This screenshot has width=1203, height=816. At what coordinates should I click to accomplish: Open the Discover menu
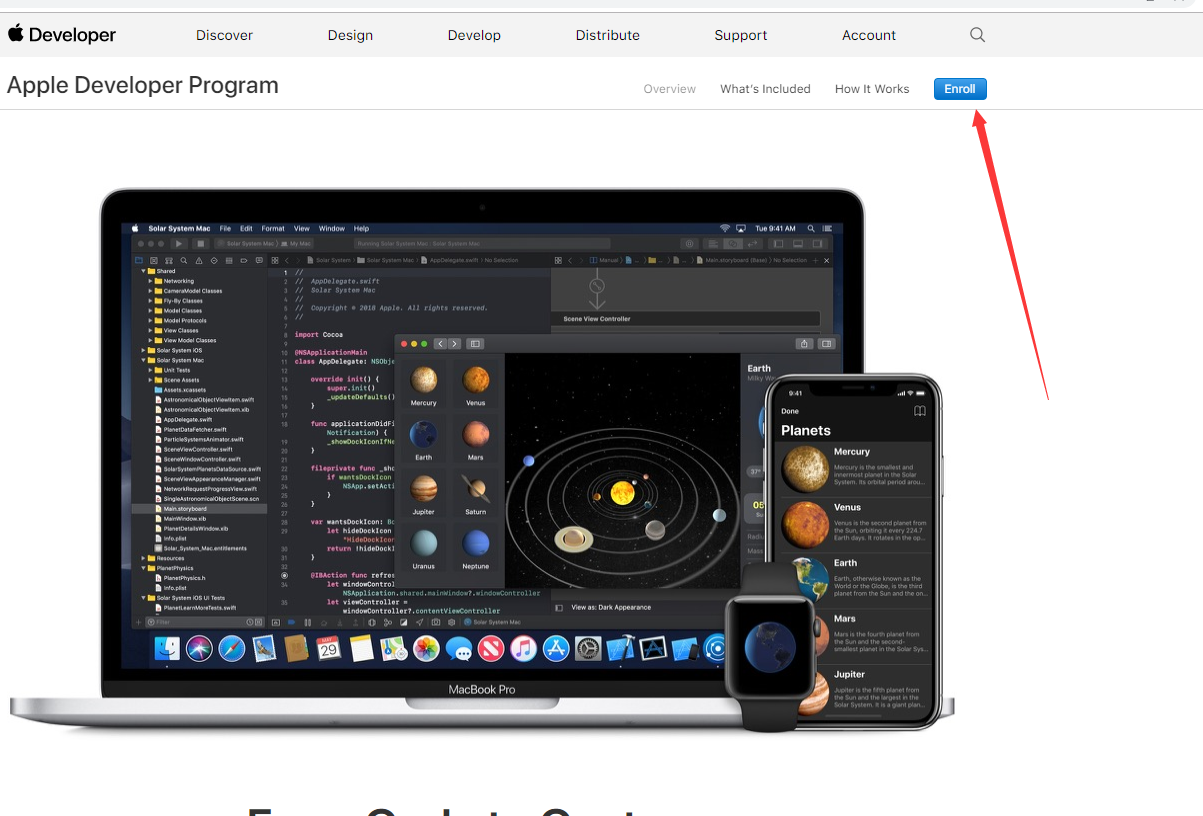[x=224, y=35]
